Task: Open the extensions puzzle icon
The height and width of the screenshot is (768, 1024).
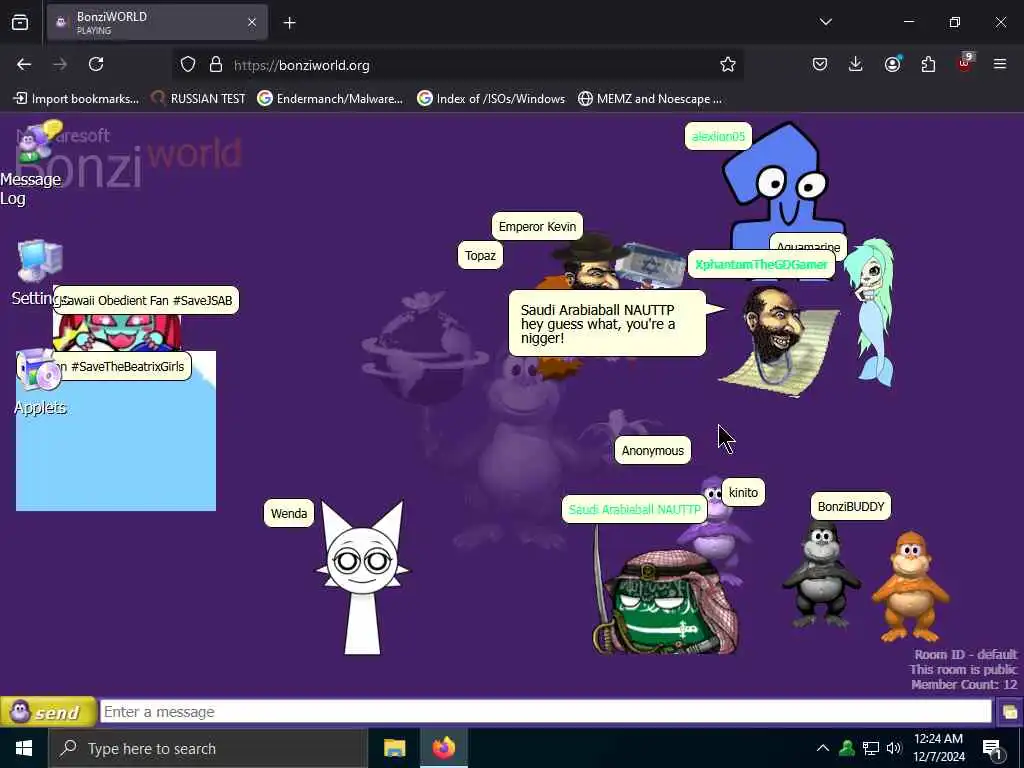Action: [x=928, y=65]
